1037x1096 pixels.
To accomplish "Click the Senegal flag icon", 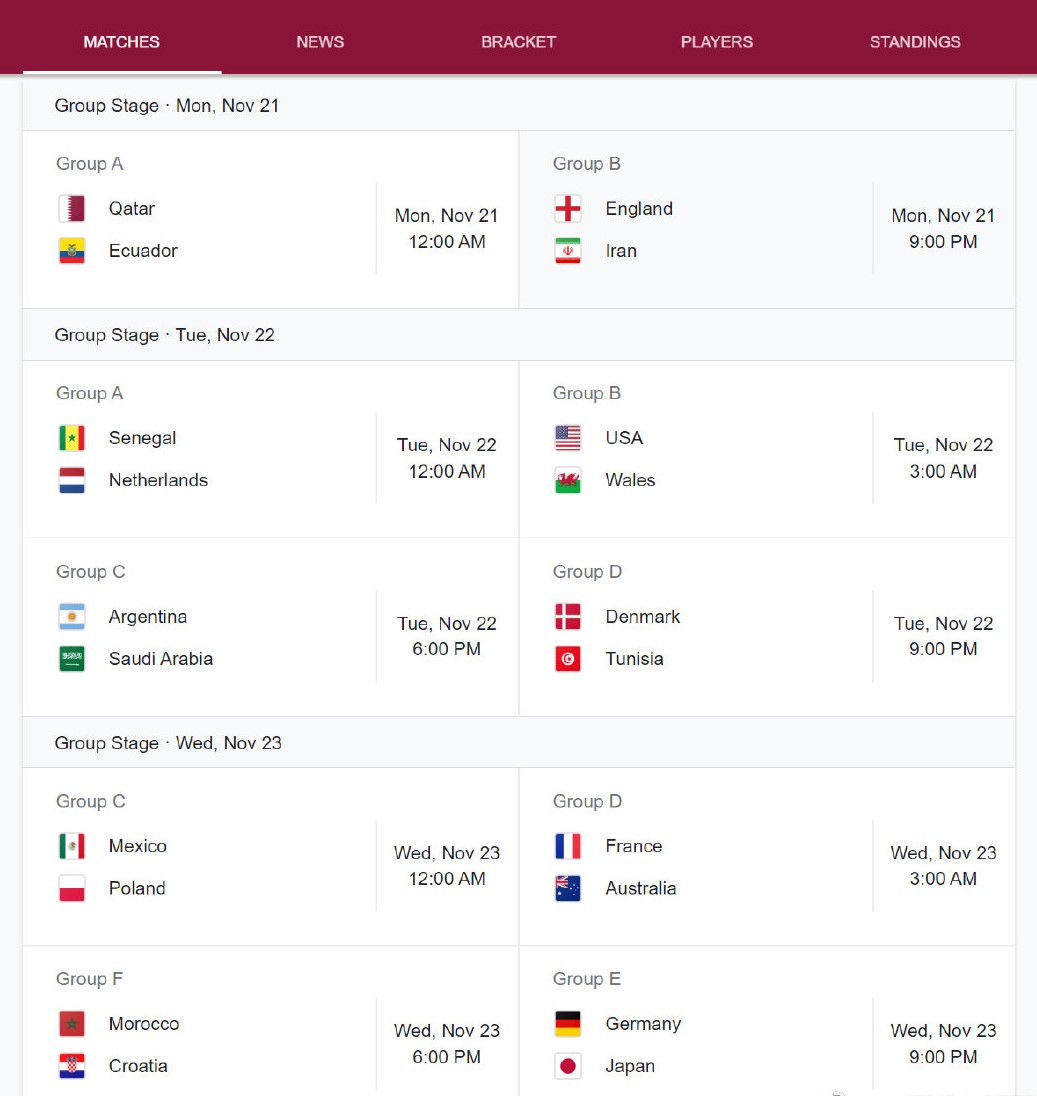I will click(x=71, y=438).
